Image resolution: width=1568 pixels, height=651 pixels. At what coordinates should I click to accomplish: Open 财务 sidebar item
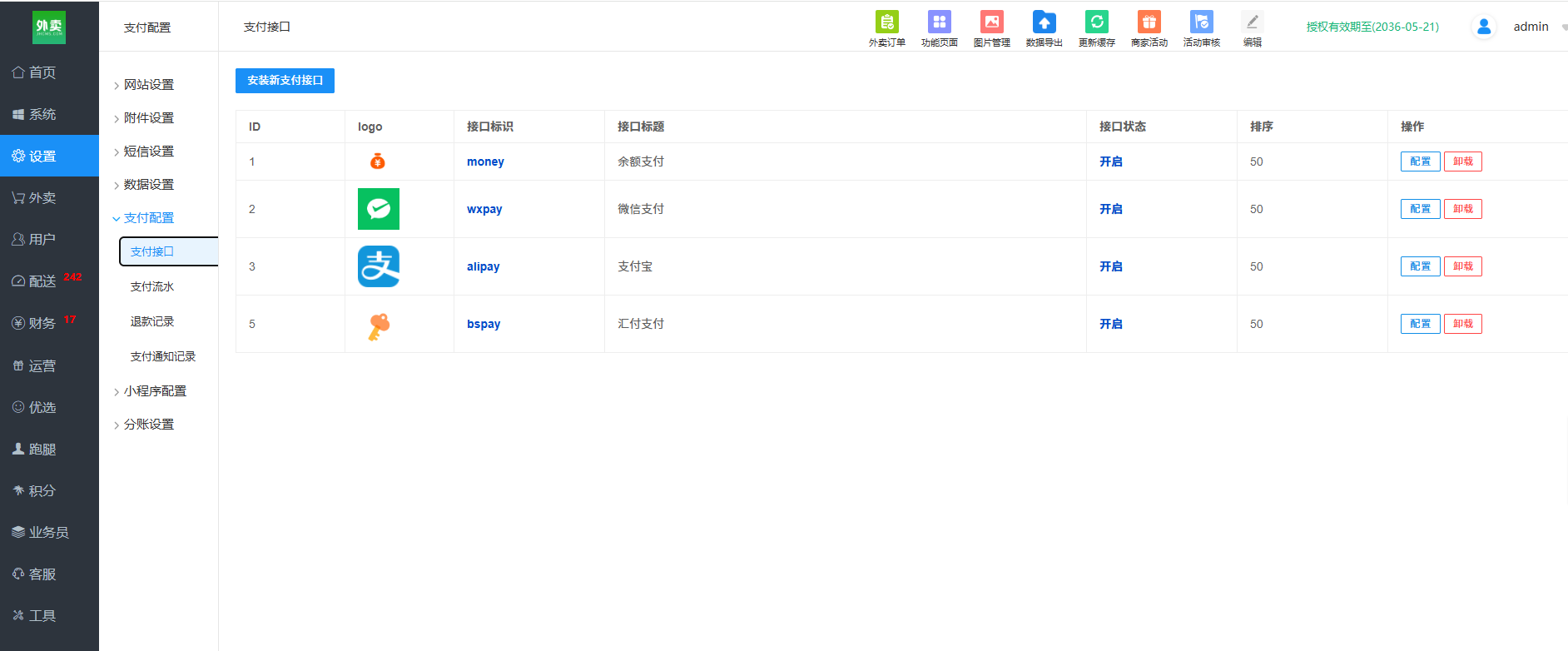(x=49, y=323)
